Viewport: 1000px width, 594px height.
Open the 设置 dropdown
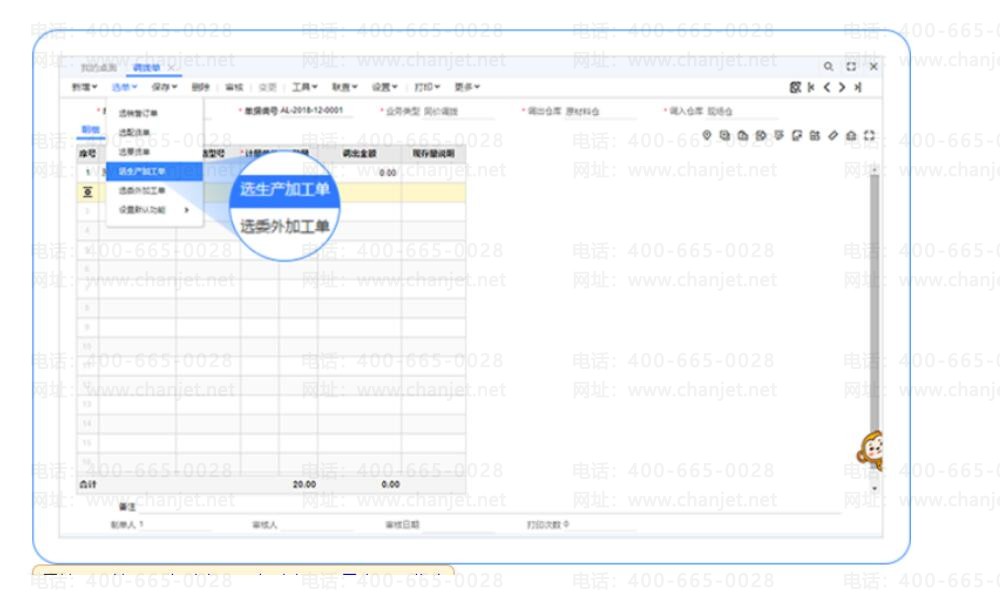(385, 87)
